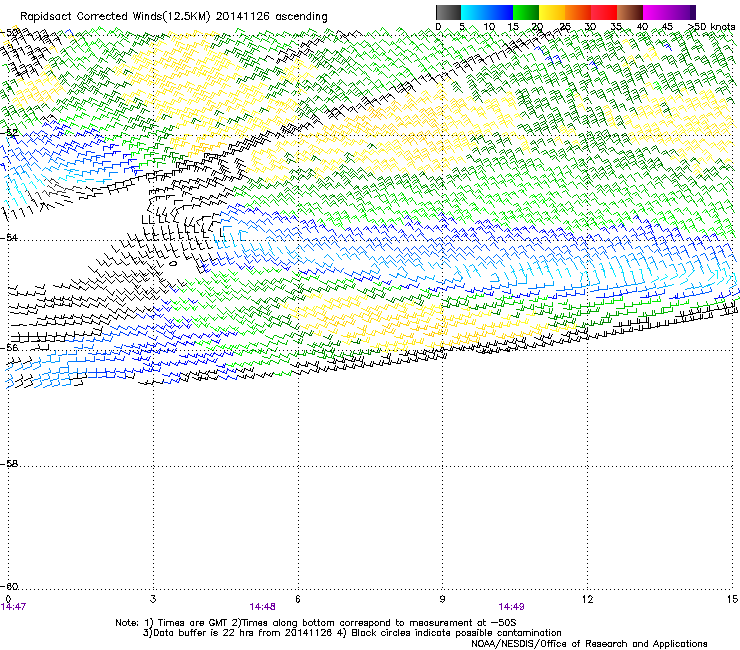Click the "40" label under the color bar
Image resolution: width=740 pixels, height=650 pixels.
(x=642, y=27)
